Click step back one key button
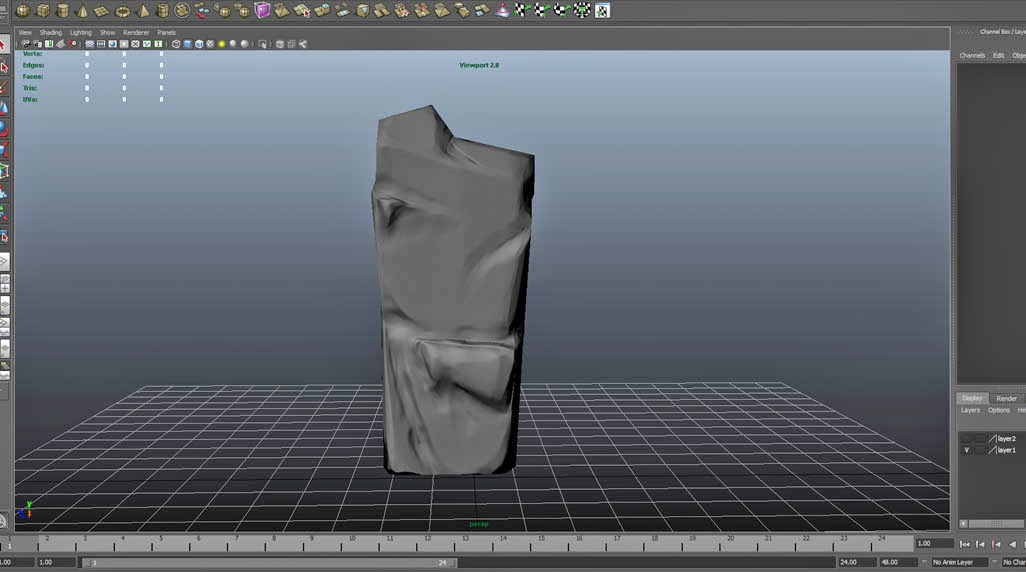Viewport: 1026px width, 572px height. tap(996, 544)
